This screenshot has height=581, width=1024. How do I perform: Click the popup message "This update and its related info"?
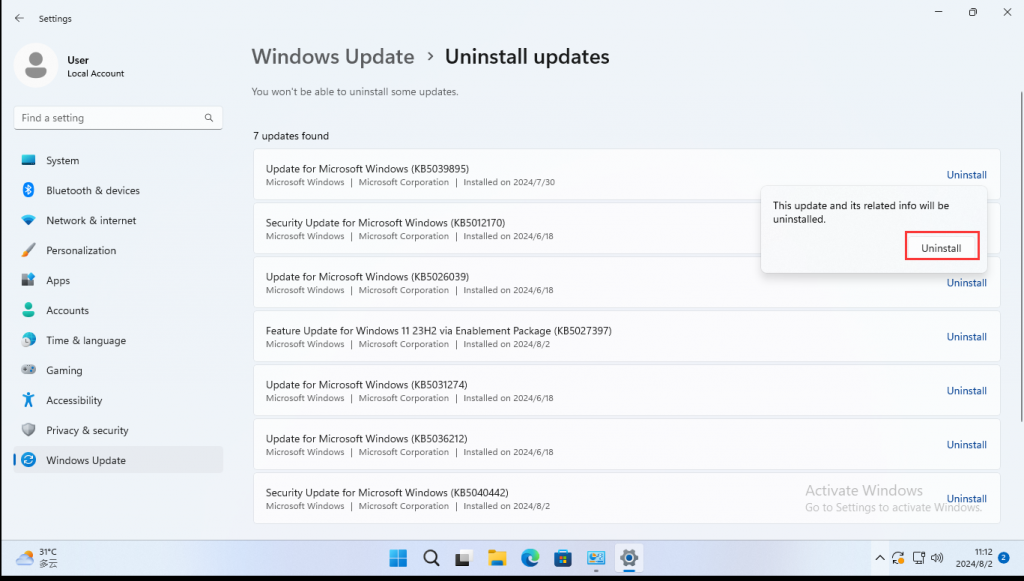861,212
